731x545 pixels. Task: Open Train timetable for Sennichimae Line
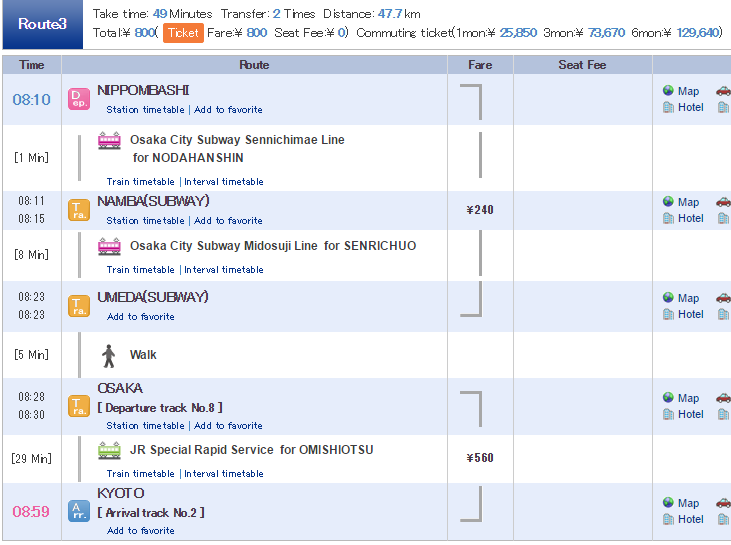coord(140,182)
